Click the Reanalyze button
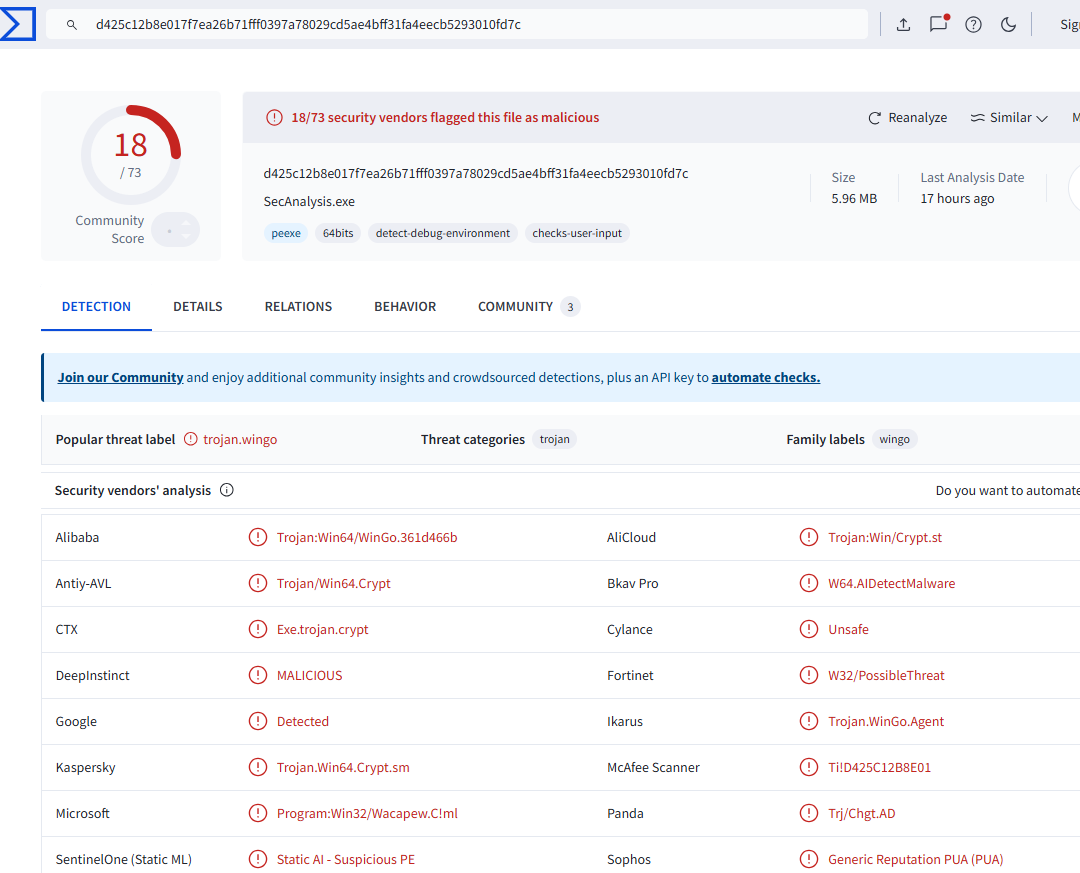 [908, 118]
